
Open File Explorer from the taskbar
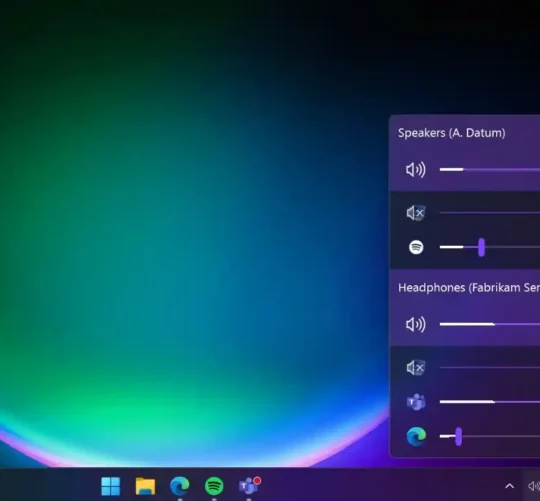click(x=145, y=486)
